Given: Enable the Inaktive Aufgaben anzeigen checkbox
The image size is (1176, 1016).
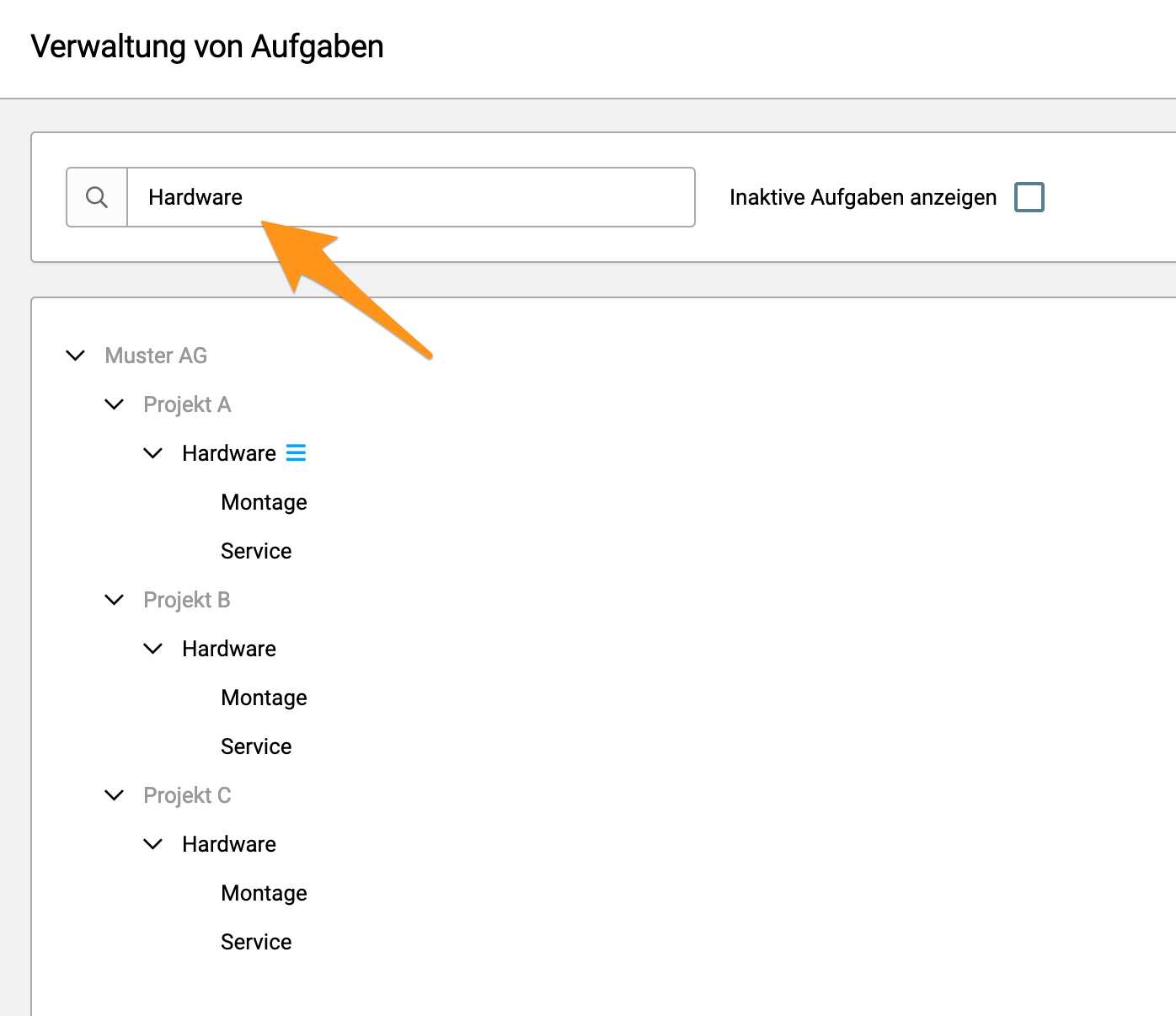Looking at the screenshot, I should 1029,197.
